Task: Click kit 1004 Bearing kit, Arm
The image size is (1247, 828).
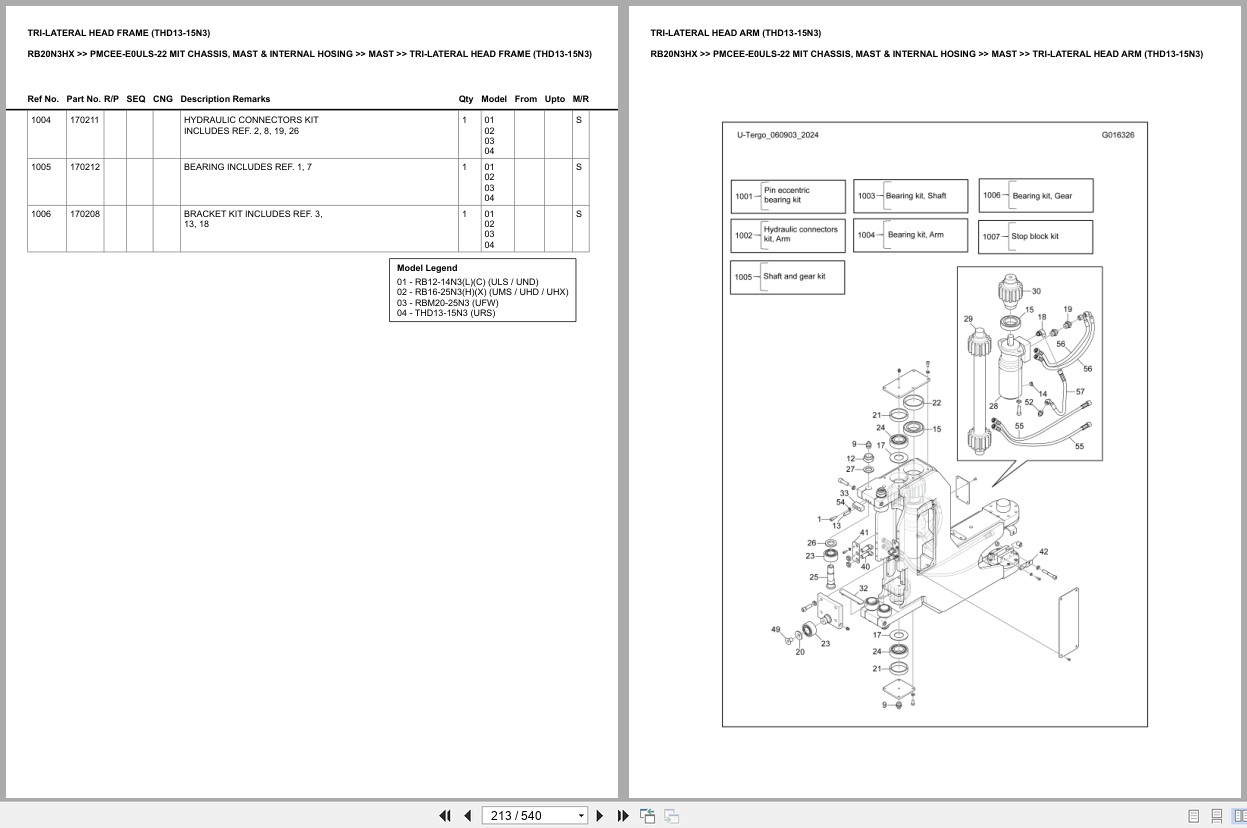Action: [x=910, y=235]
